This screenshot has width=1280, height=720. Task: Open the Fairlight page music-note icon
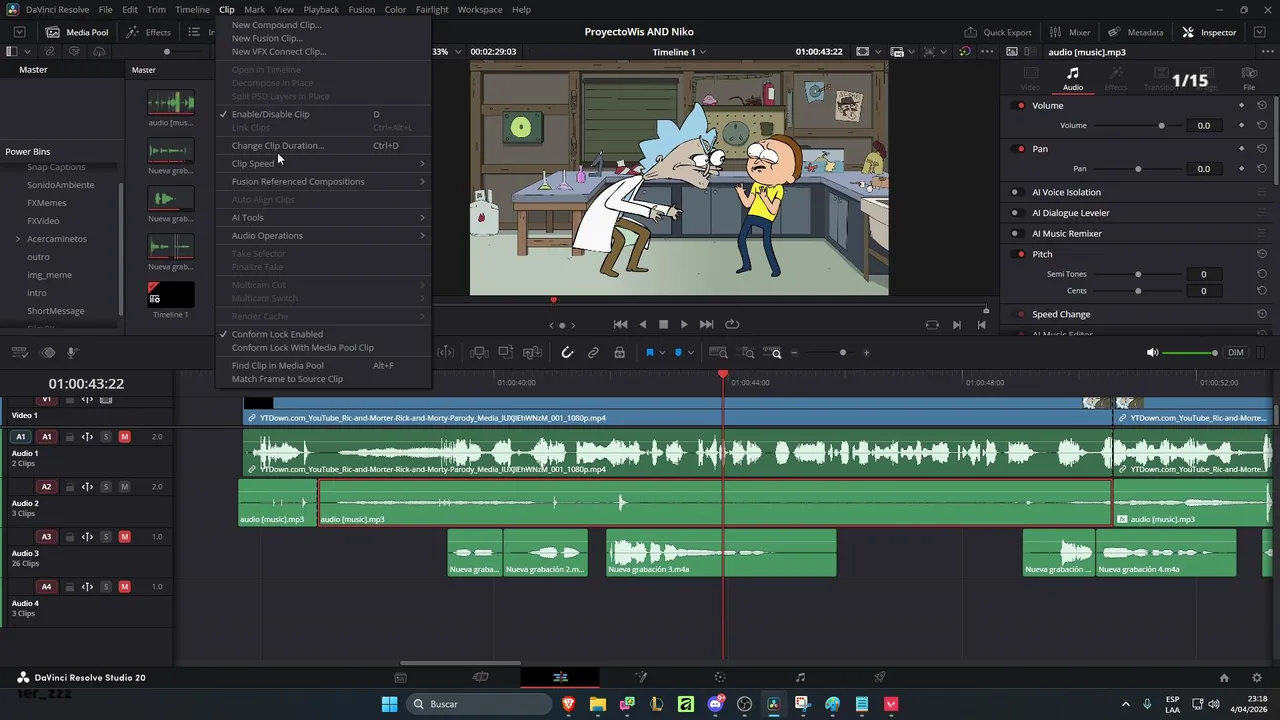click(x=800, y=677)
